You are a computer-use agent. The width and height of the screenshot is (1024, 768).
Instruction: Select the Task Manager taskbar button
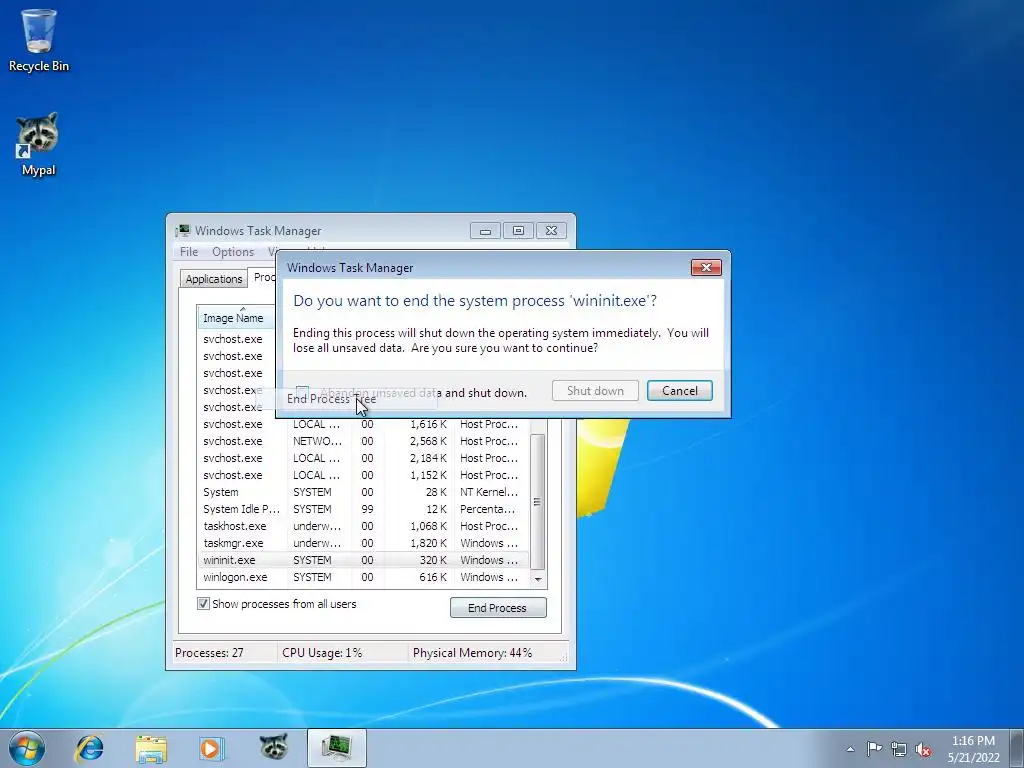point(337,748)
